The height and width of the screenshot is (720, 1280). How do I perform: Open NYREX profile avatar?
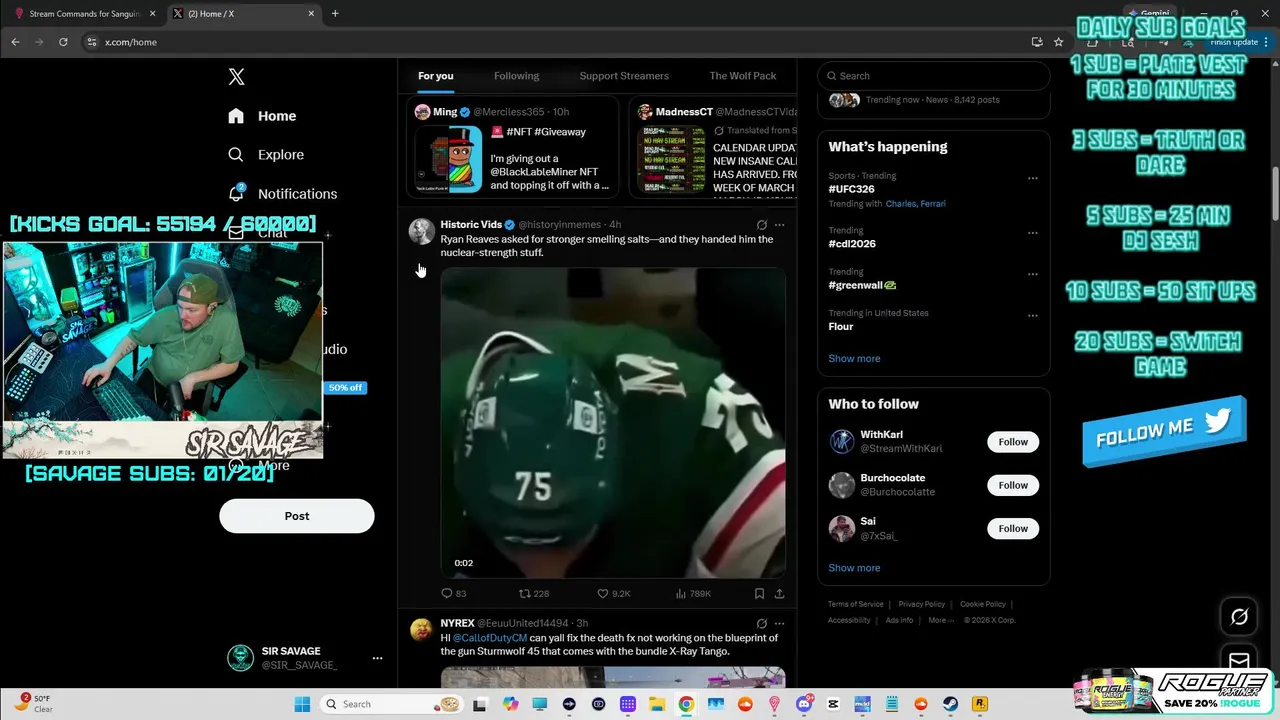click(x=422, y=630)
